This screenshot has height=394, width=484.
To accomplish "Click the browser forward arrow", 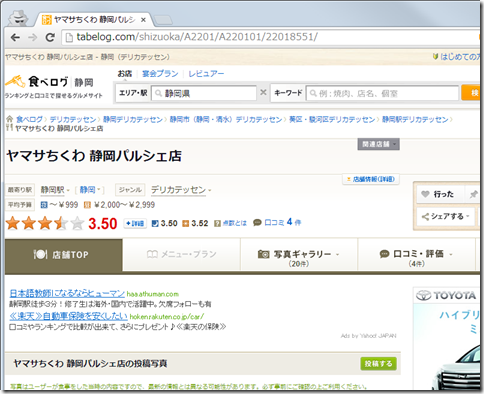I will 33,37.
